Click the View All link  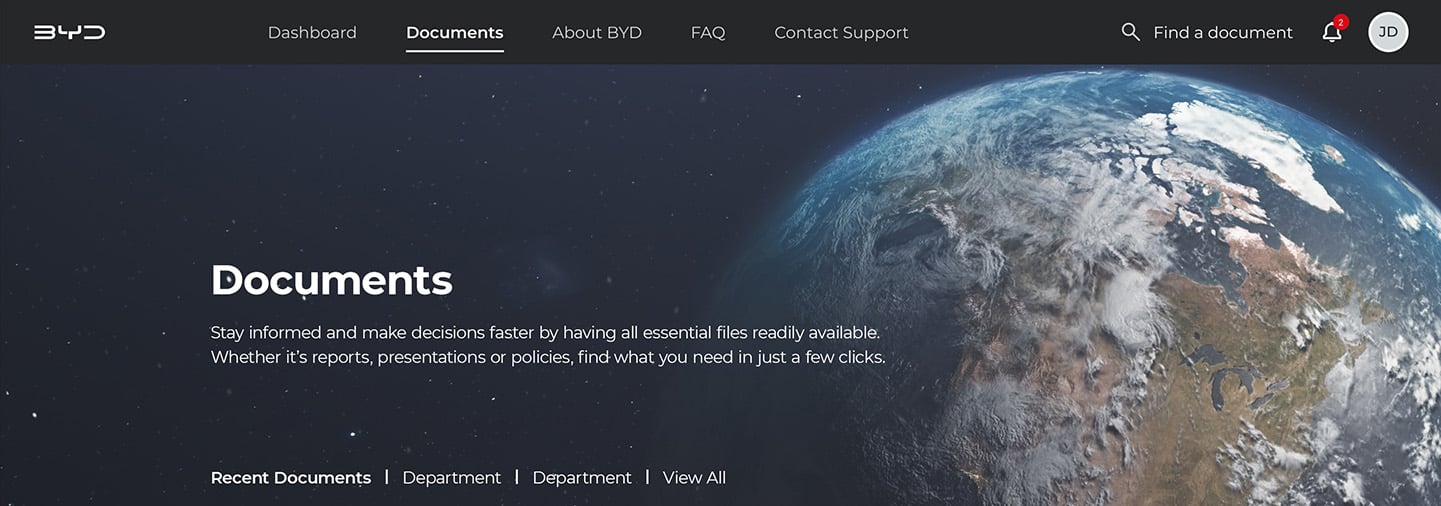[x=694, y=478]
